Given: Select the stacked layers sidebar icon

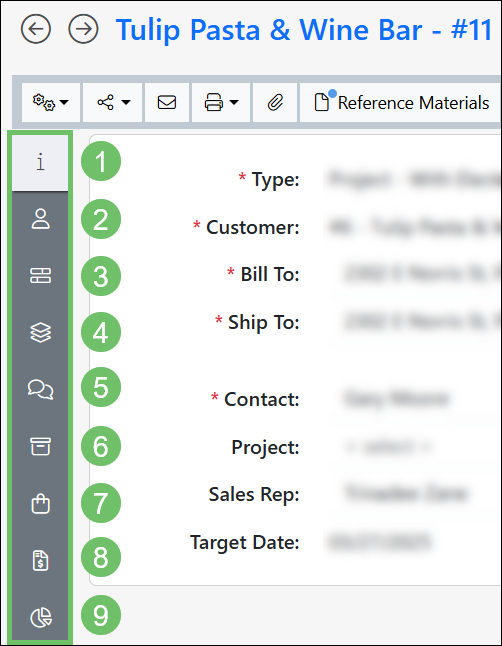Looking at the screenshot, I should point(40,332).
